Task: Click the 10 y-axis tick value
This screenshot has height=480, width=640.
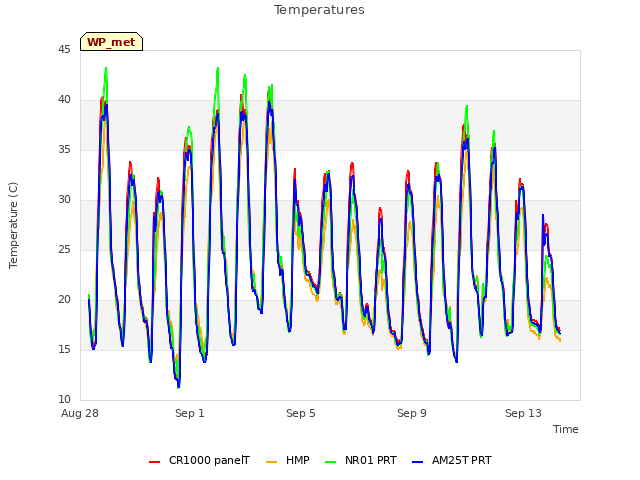Action: click(64, 399)
